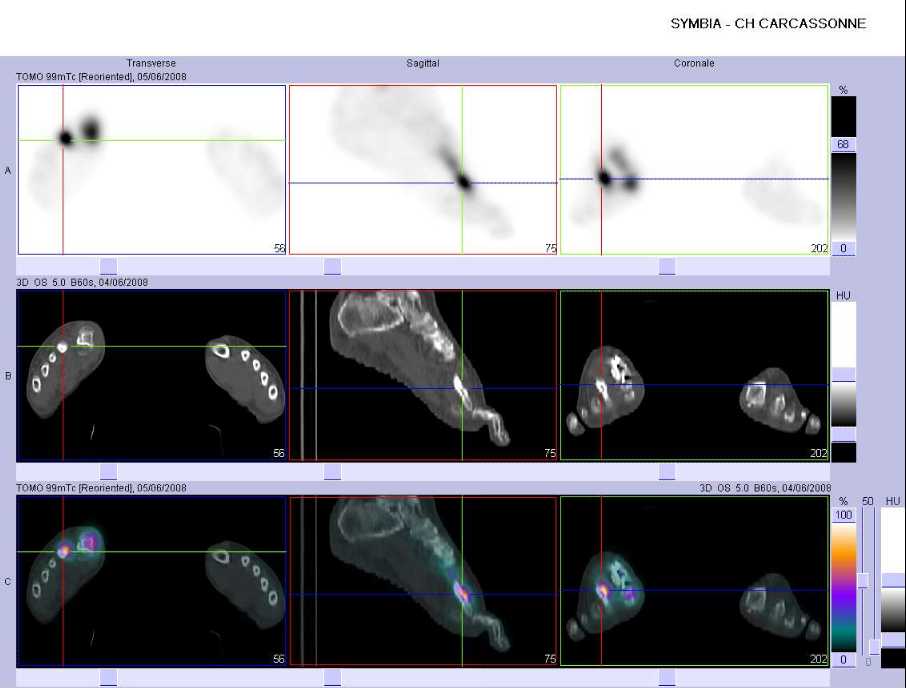Select the row C sagittal fused image
The height and width of the screenshot is (688, 906).
[423, 581]
